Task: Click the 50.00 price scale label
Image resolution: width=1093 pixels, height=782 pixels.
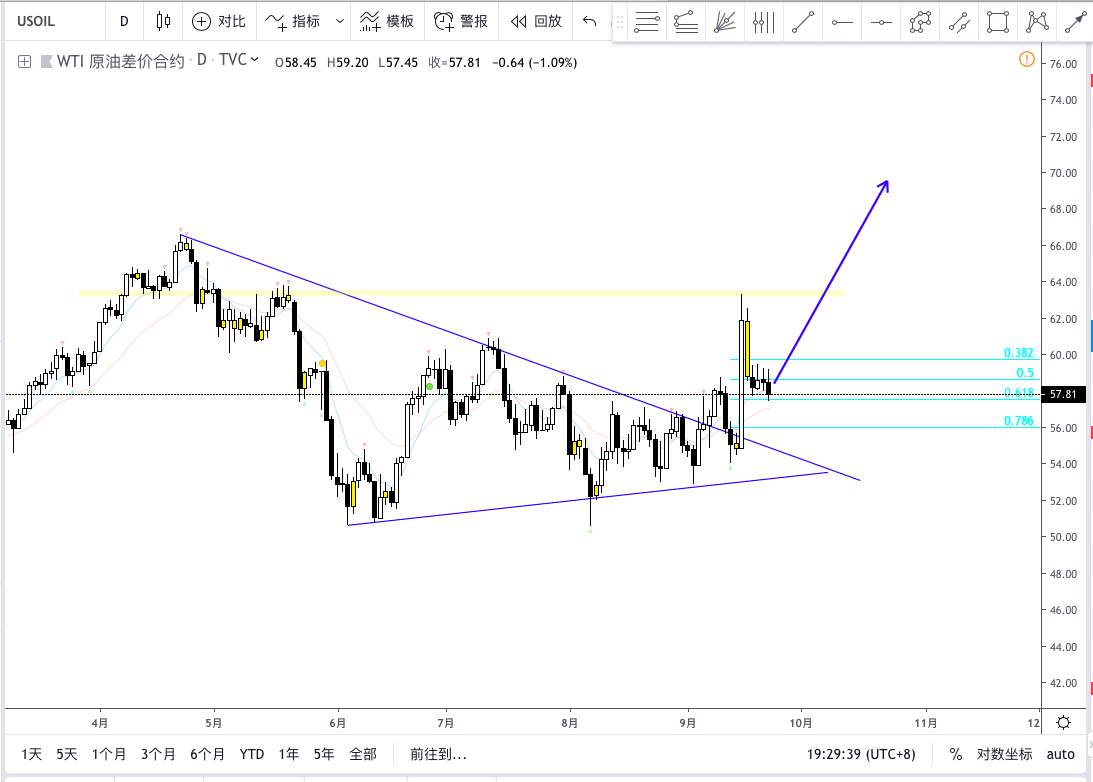Action: [x=1063, y=537]
